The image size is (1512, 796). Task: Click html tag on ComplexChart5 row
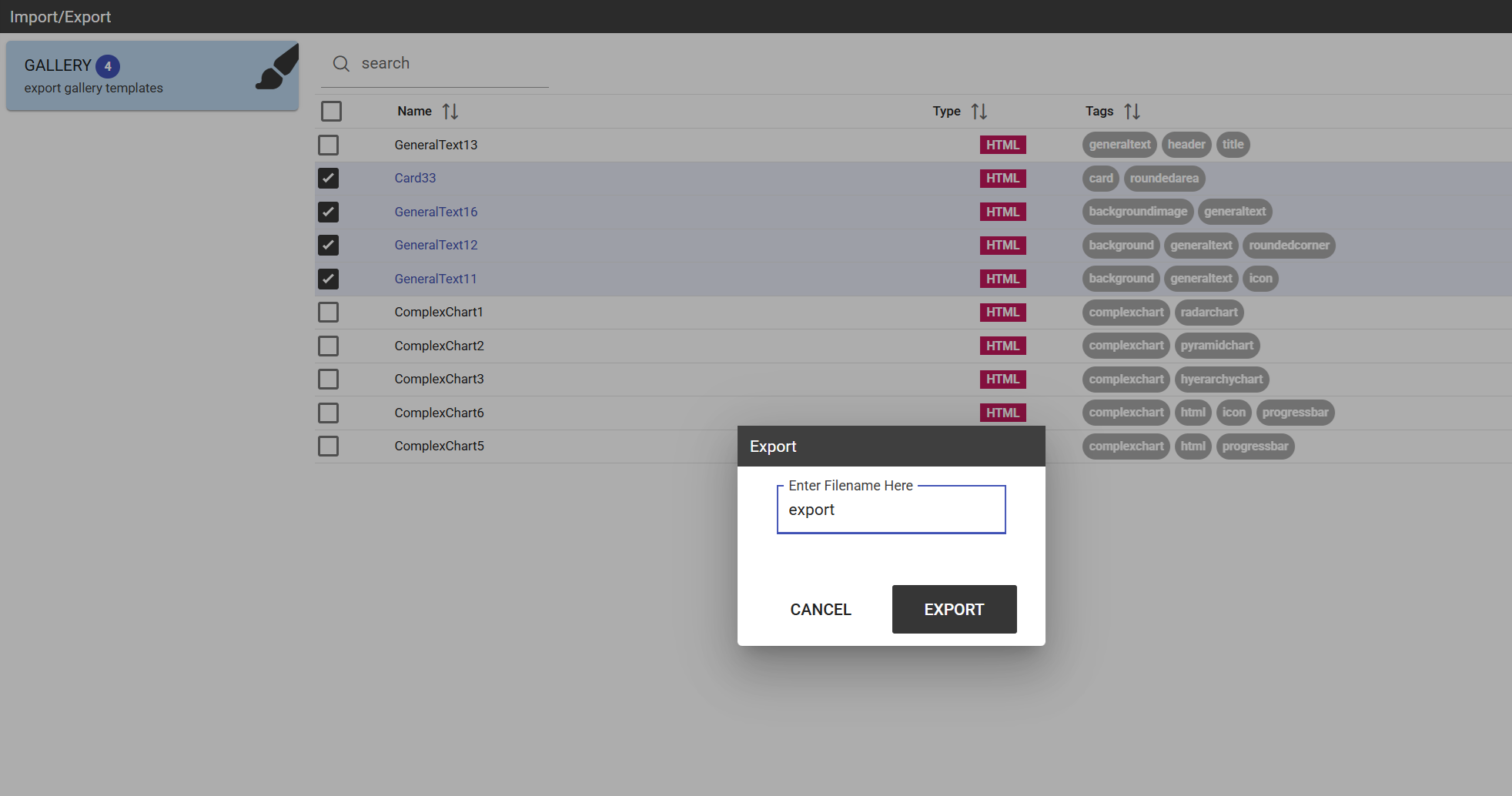(x=1193, y=446)
